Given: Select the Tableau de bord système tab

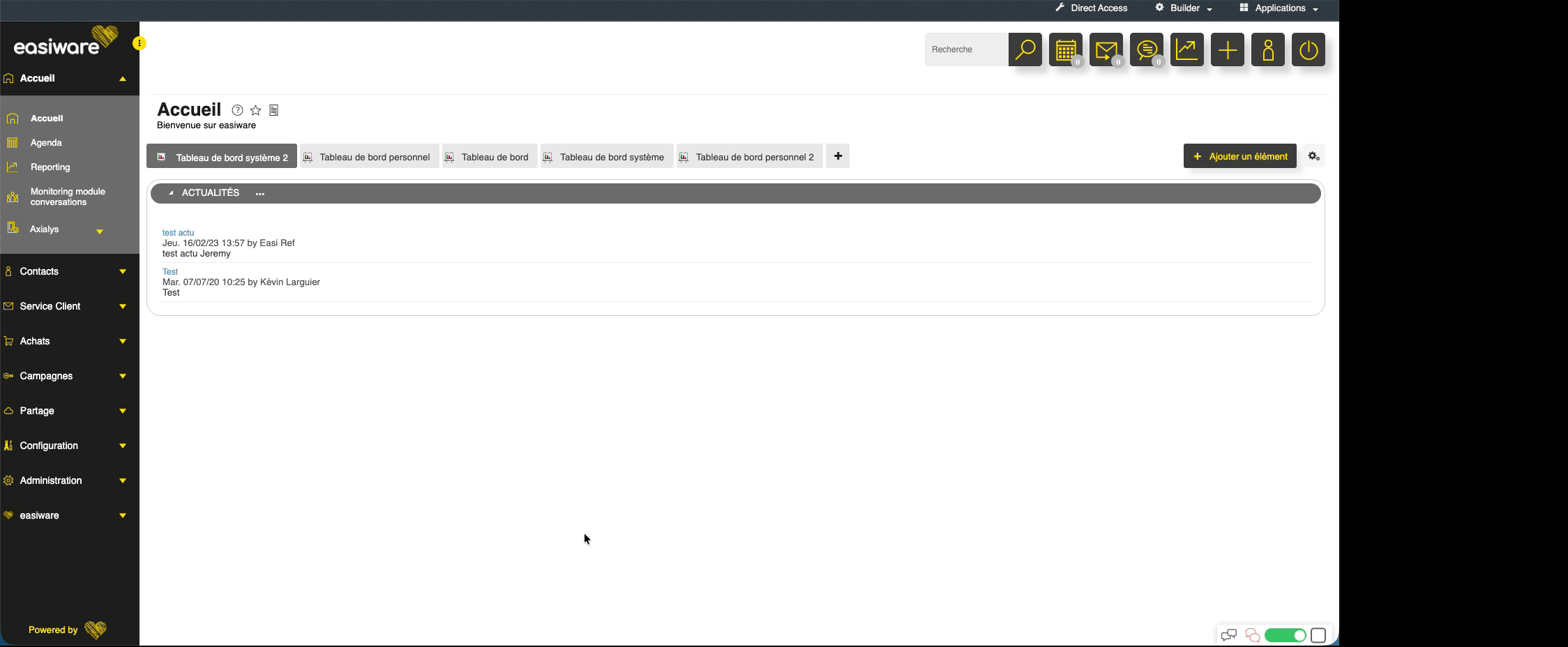Looking at the screenshot, I should 606,157.
